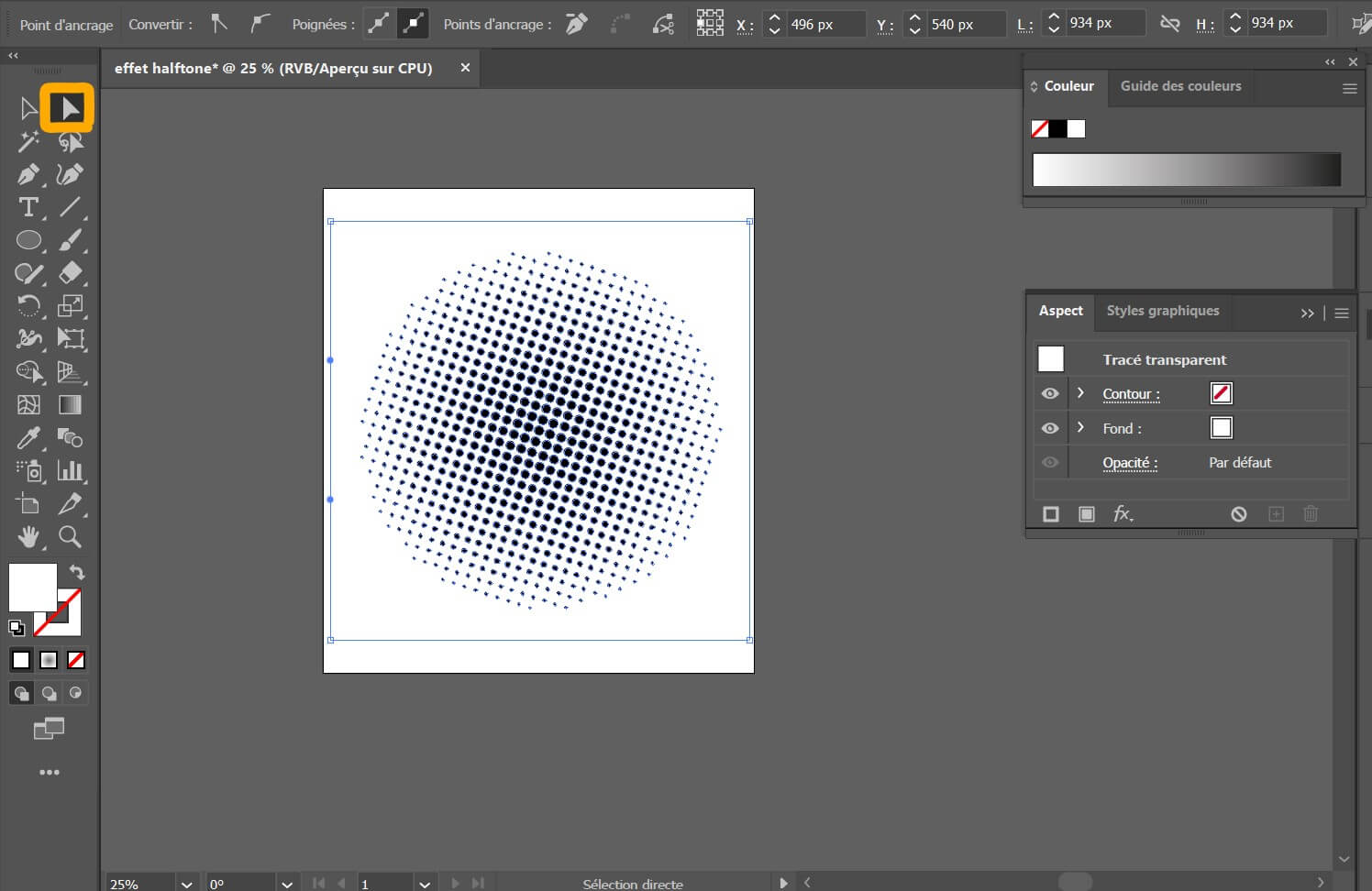Screen dimensions: 1372x891
Task: Select the Shape Builder tool
Action: pyautogui.click(x=28, y=372)
